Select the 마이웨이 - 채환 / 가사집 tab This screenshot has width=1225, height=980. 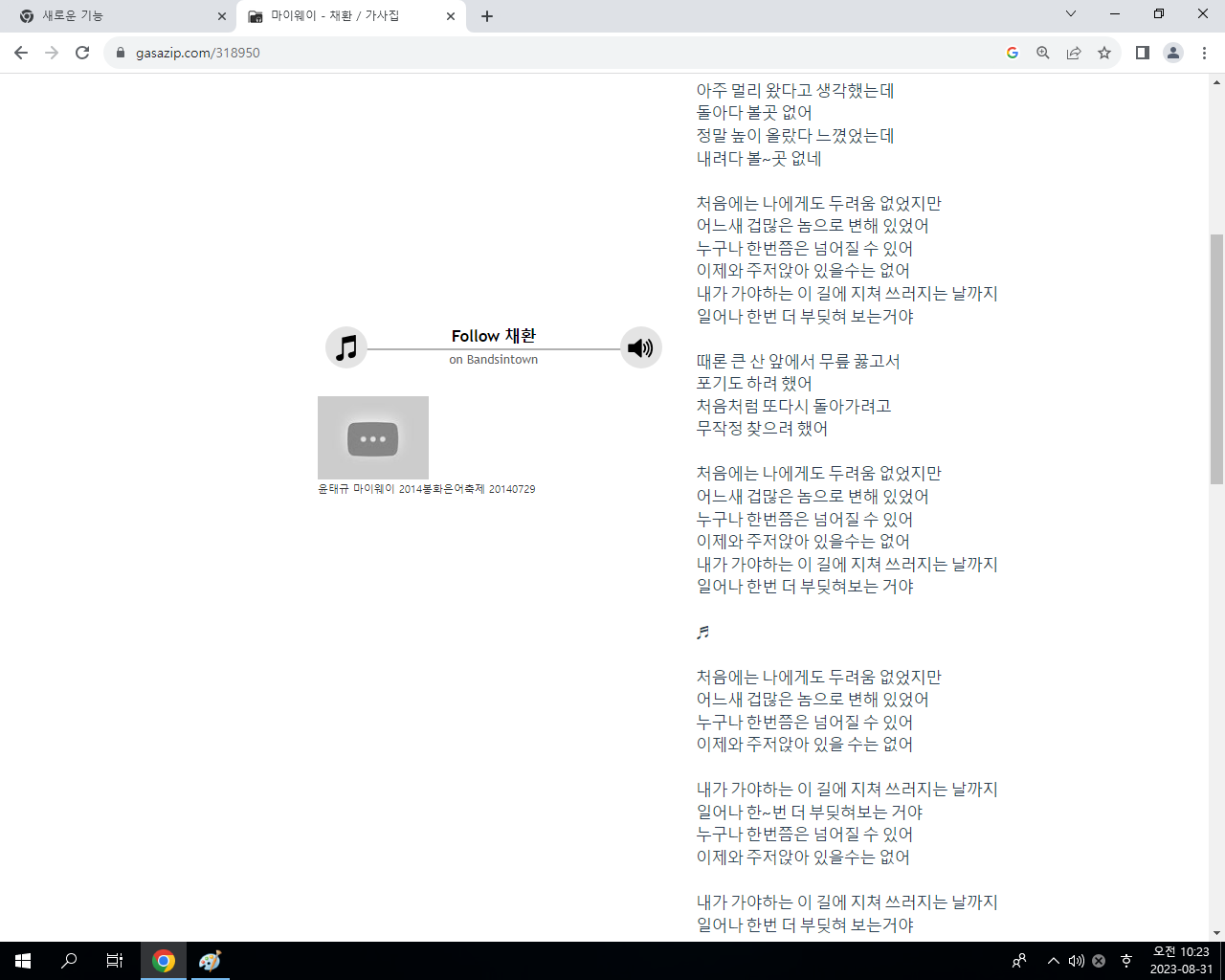(x=350, y=16)
